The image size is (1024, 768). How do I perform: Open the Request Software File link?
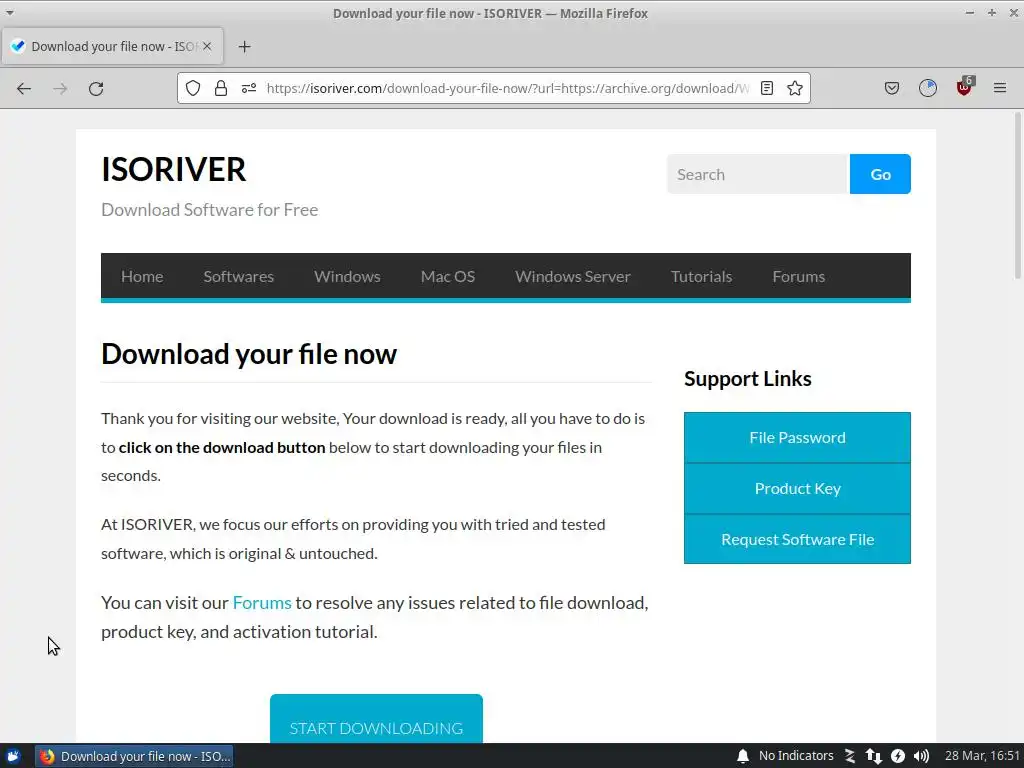tap(797, 539)
